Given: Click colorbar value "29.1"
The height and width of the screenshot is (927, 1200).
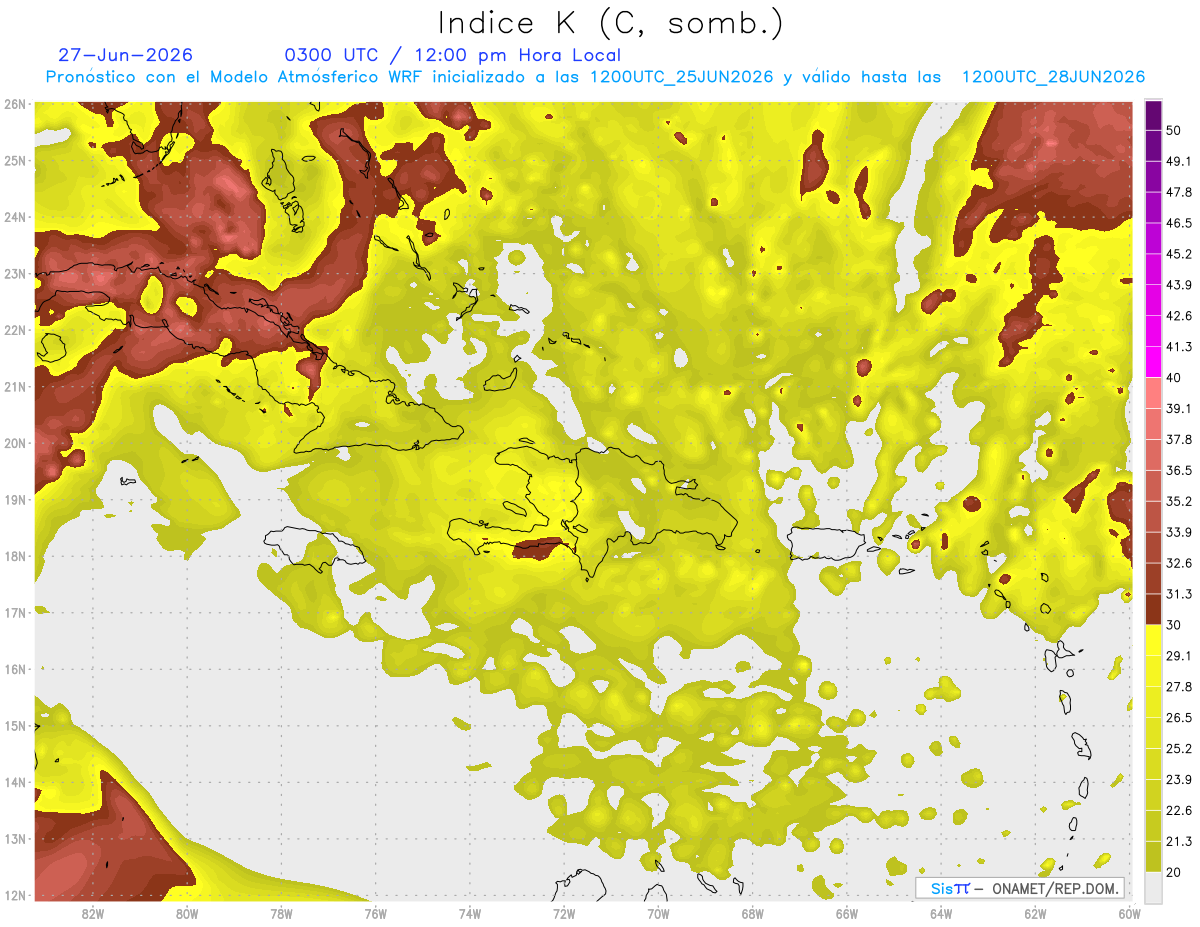Looking at the screenshot, I should coord(1179,656).
